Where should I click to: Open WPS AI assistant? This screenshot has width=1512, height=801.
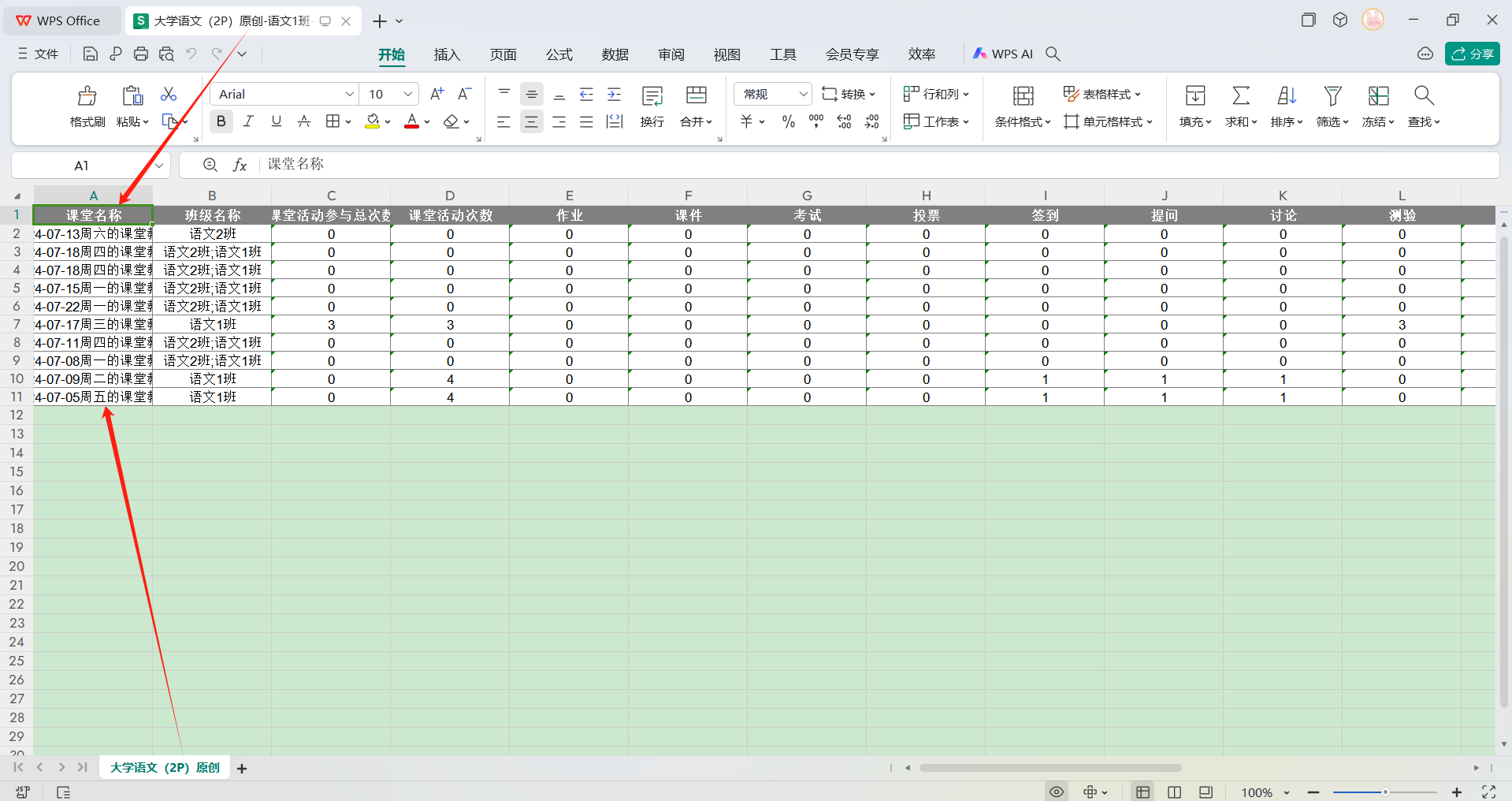click(1003, 54)
